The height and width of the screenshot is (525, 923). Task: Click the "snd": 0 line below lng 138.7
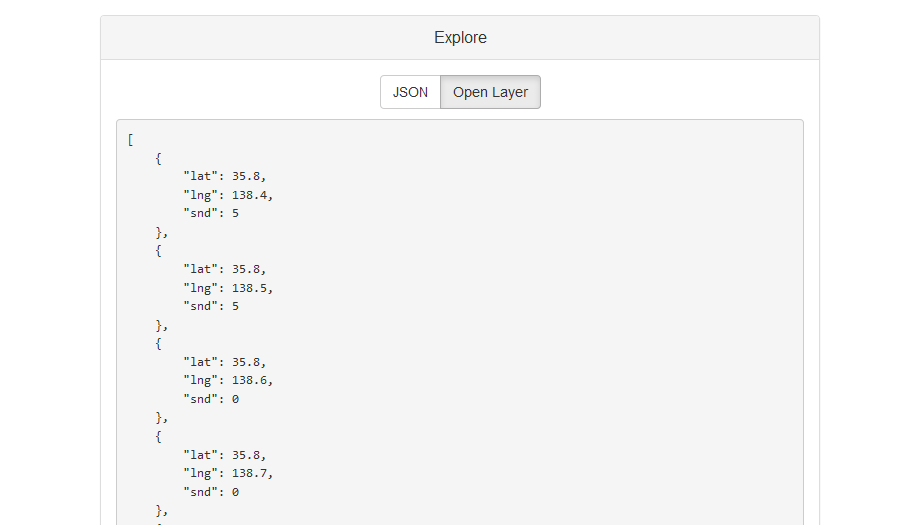(x=211, y=492)
